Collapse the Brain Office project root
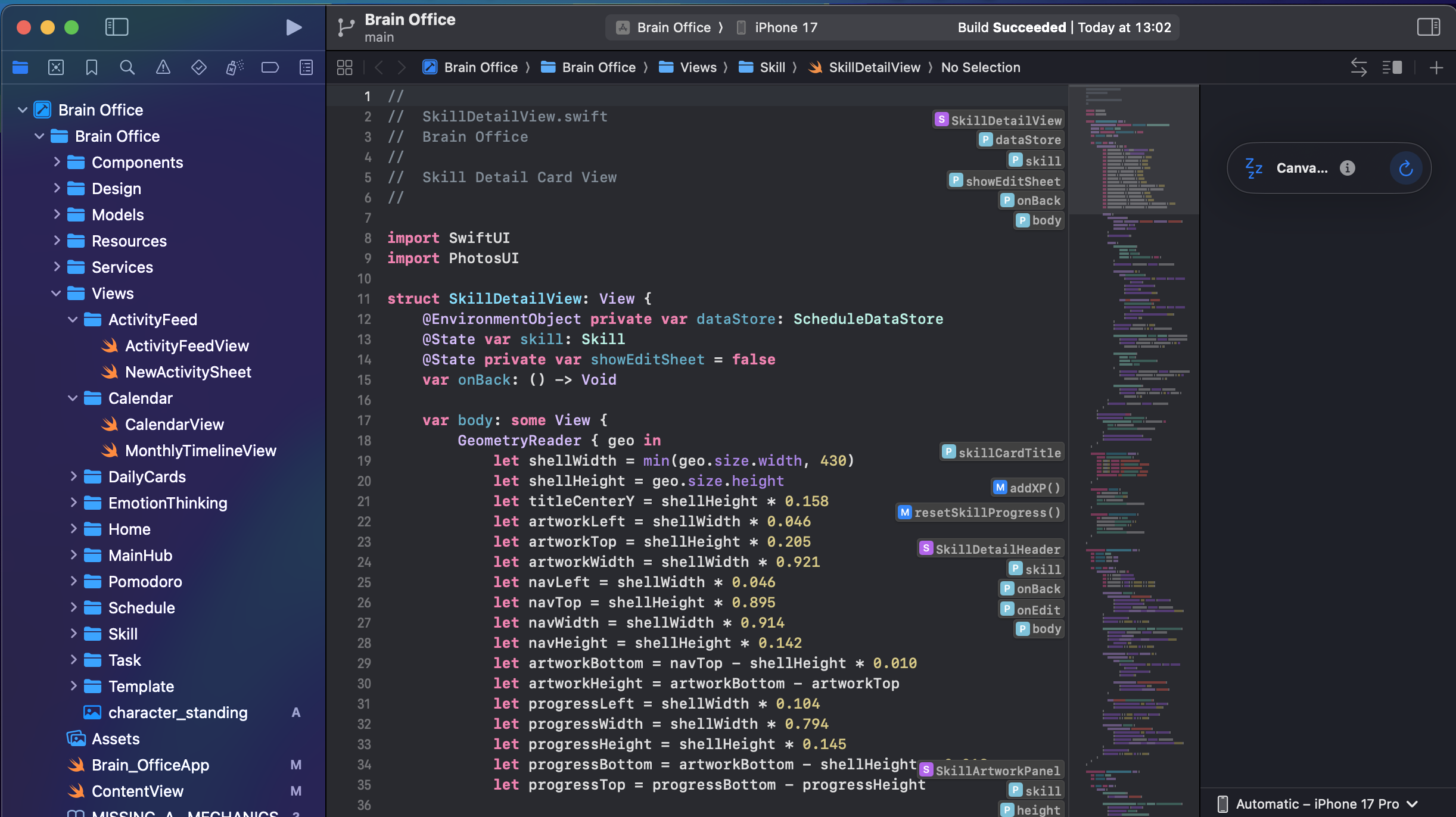 click(x=23, y=110)
